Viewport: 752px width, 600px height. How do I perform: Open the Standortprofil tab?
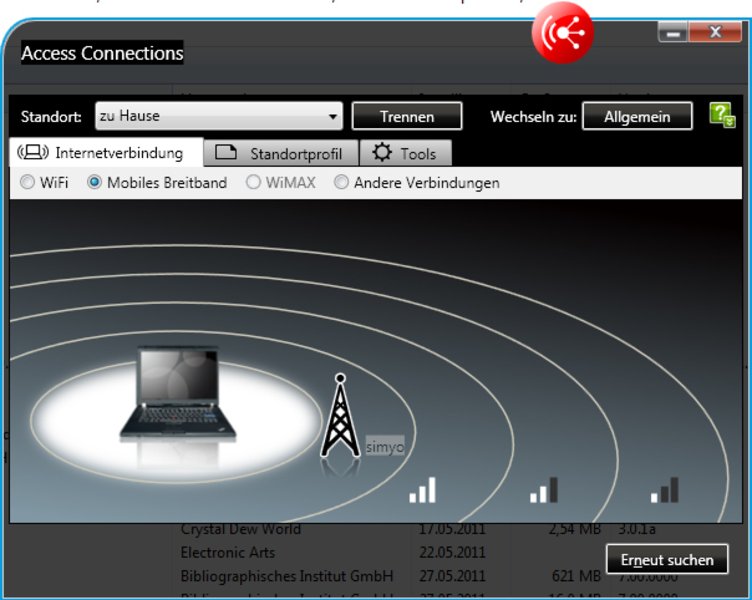click(x=281, y=153)
